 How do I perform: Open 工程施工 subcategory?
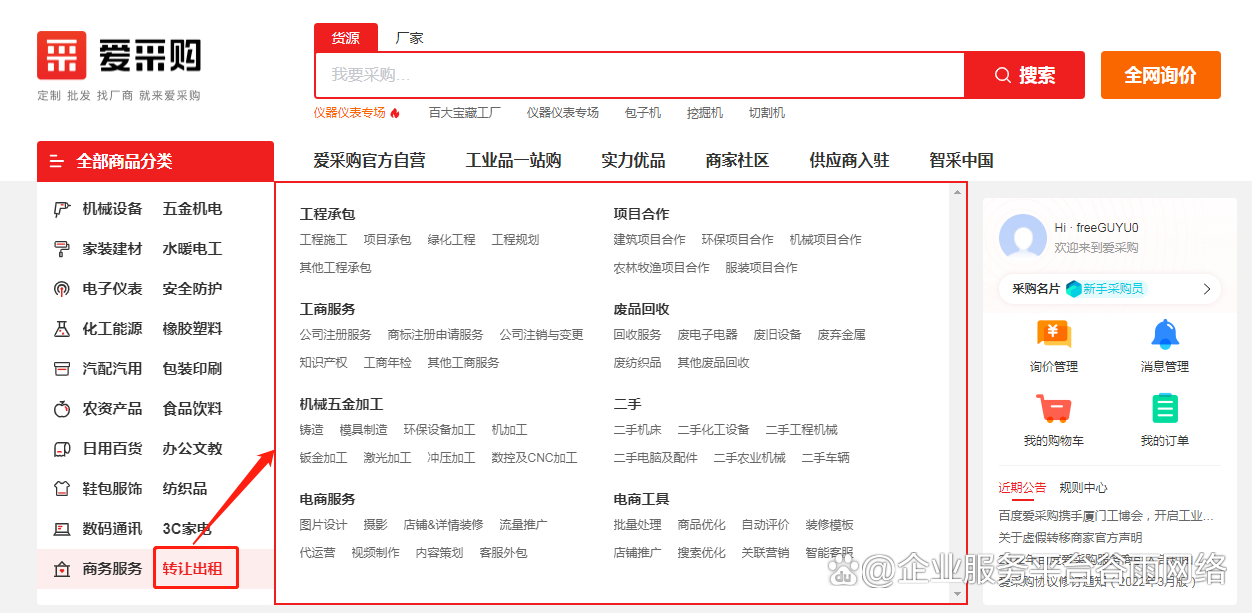pos(324,240)
